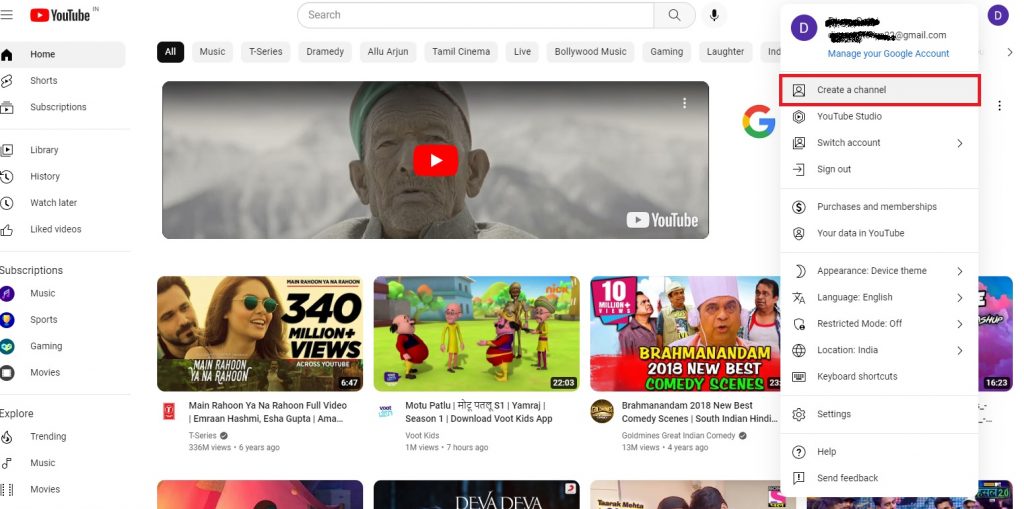The width and height of the screenshot is (1024, 509).
Task: Click the Keyboard shortcuts keyboard icon
Action: click(x=799, y=376)
